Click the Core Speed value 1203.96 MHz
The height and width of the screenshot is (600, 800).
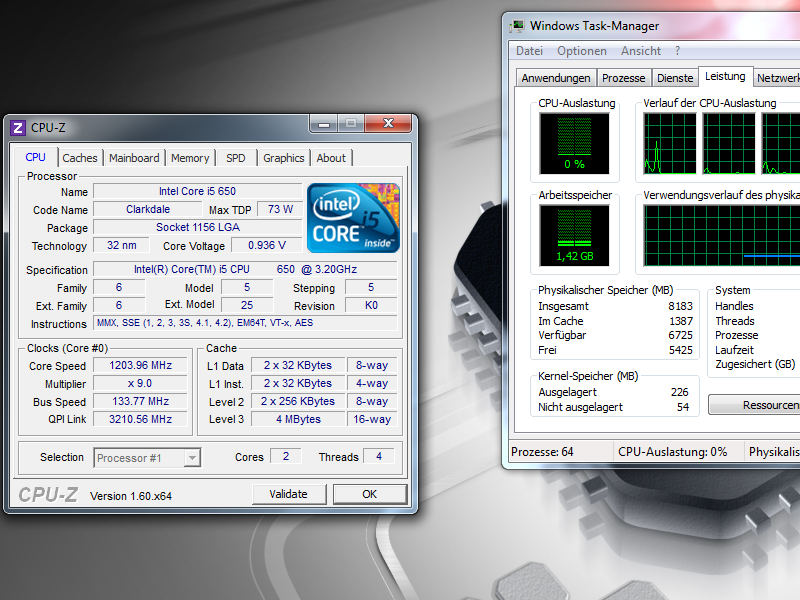click(140, 365)
